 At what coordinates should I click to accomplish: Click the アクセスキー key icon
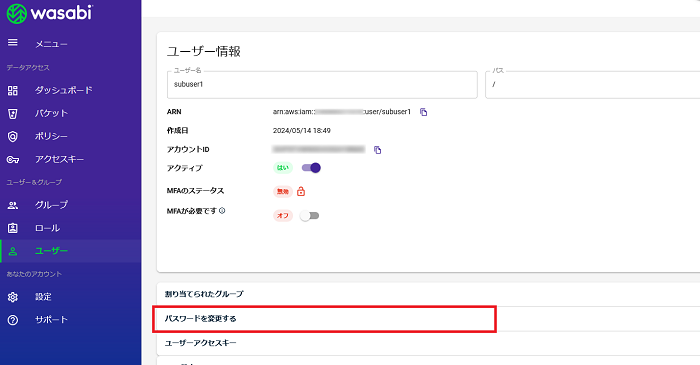[x=12, y=159]
